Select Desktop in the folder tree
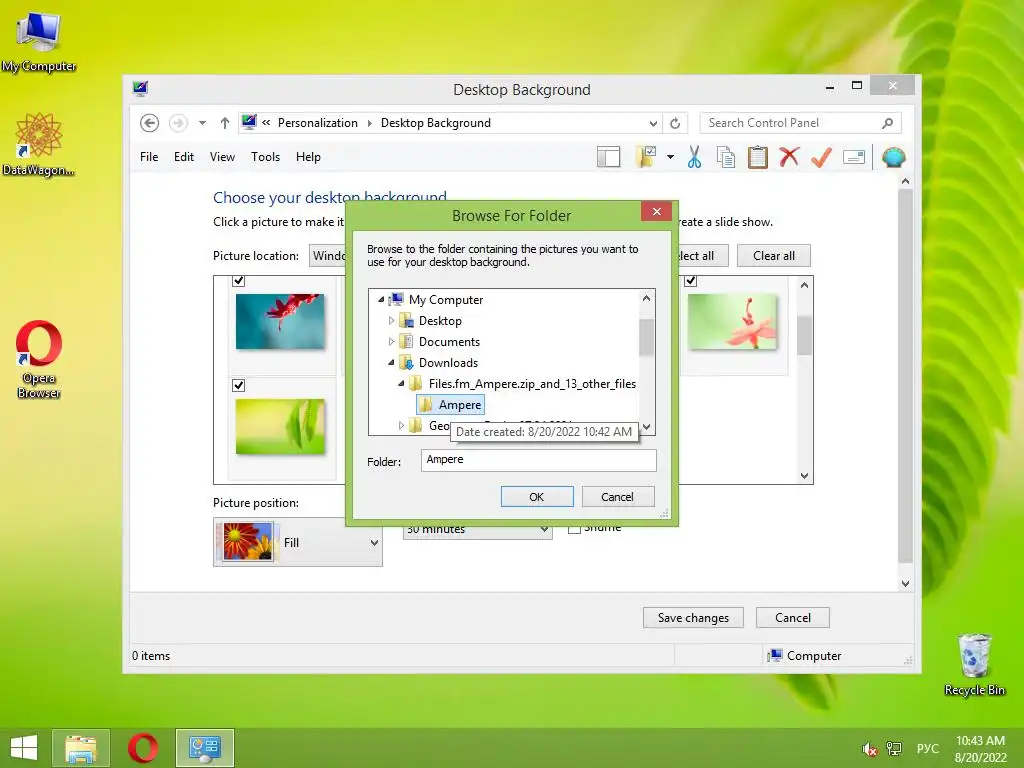The image size is (1024, 768). [x=440, y=321]
